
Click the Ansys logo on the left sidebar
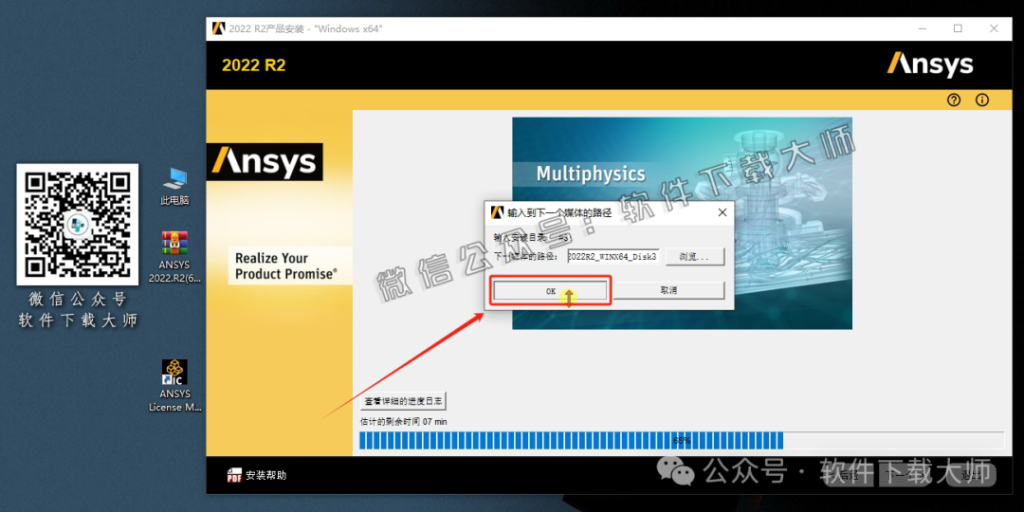(x=264, y=162)
